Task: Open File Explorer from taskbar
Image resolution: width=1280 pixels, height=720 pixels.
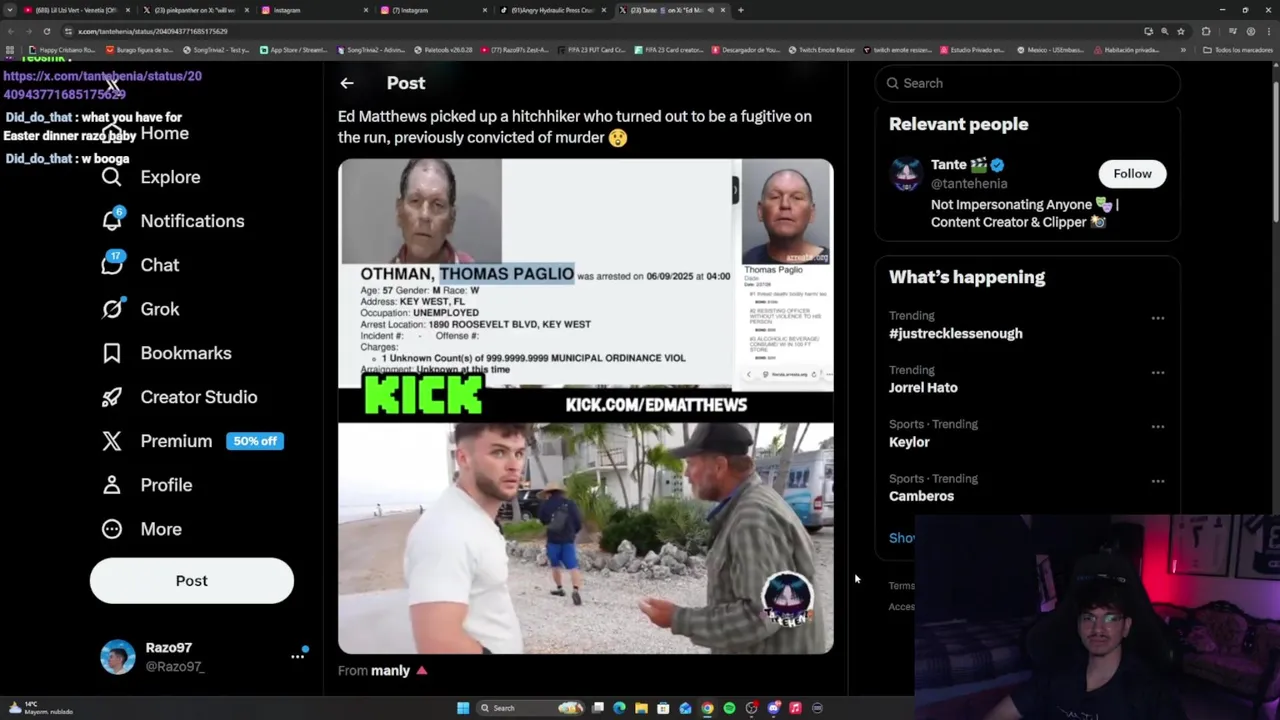Action: click(x=641, y=708)
